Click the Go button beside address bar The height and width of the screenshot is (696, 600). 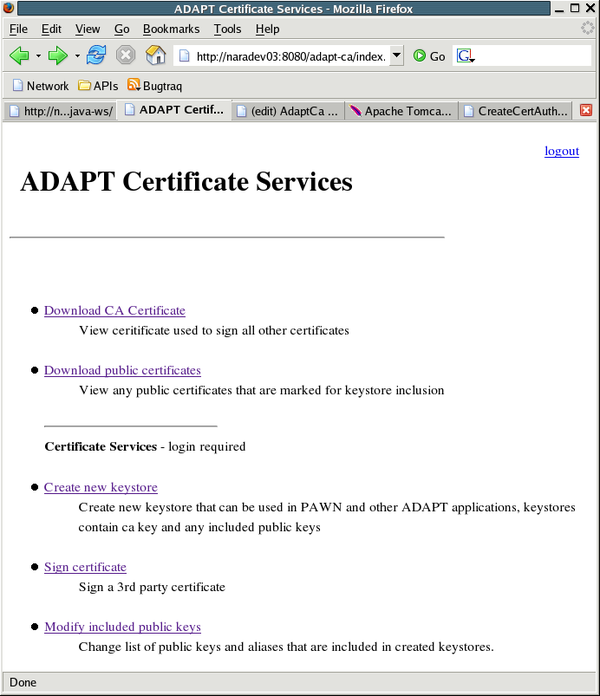pos(429,57)
